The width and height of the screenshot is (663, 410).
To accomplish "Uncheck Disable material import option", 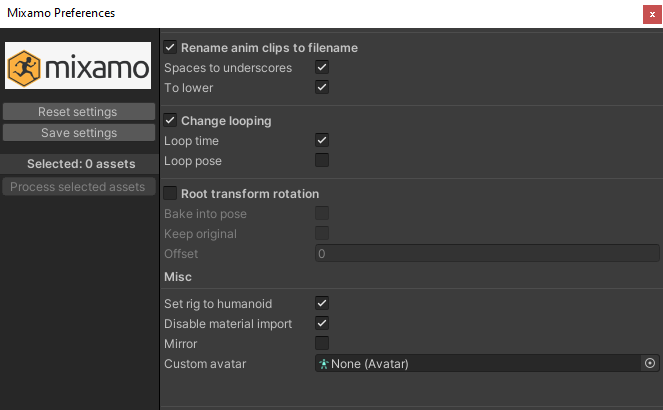I will point(322,323).
